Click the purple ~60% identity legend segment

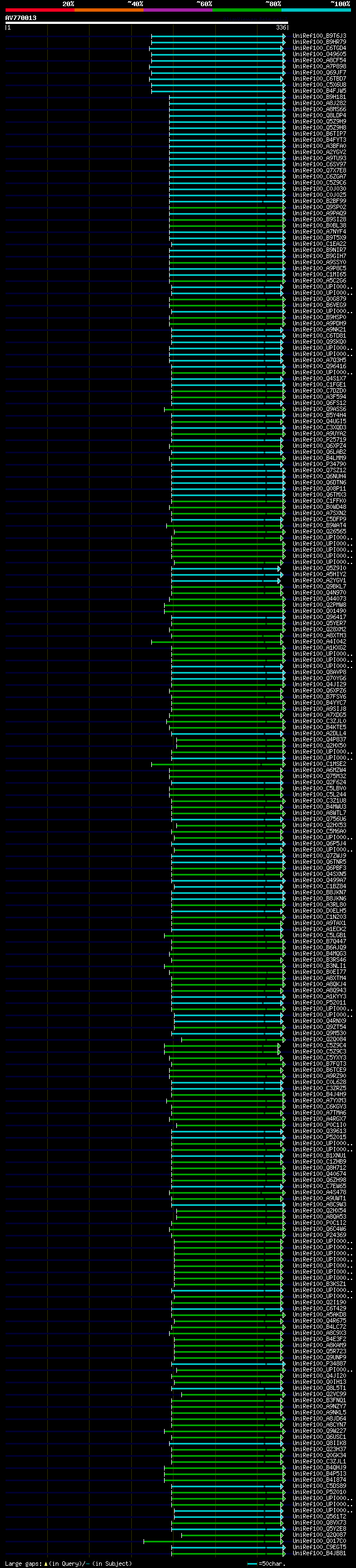(177, 10)
